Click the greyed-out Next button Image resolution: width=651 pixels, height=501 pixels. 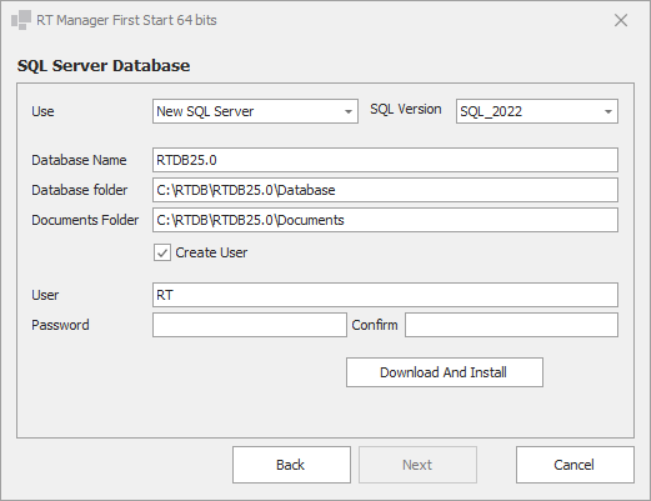click(x=417, y=465)
